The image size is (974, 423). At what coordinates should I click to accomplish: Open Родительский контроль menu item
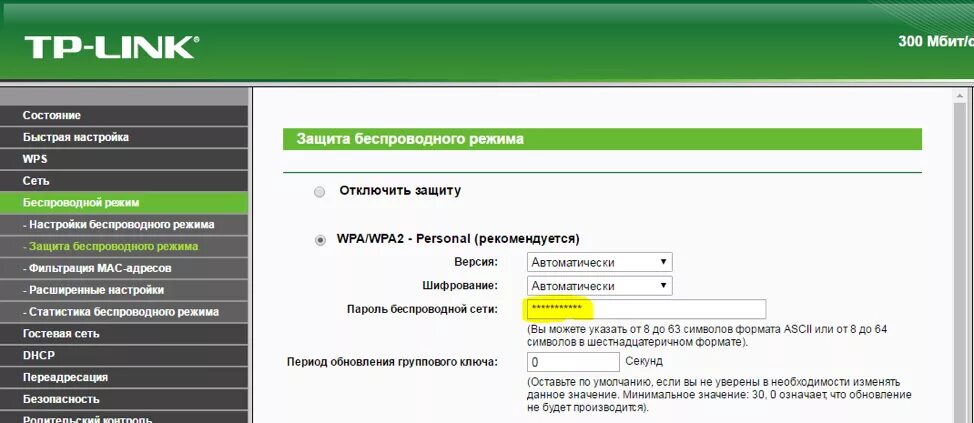124,417
